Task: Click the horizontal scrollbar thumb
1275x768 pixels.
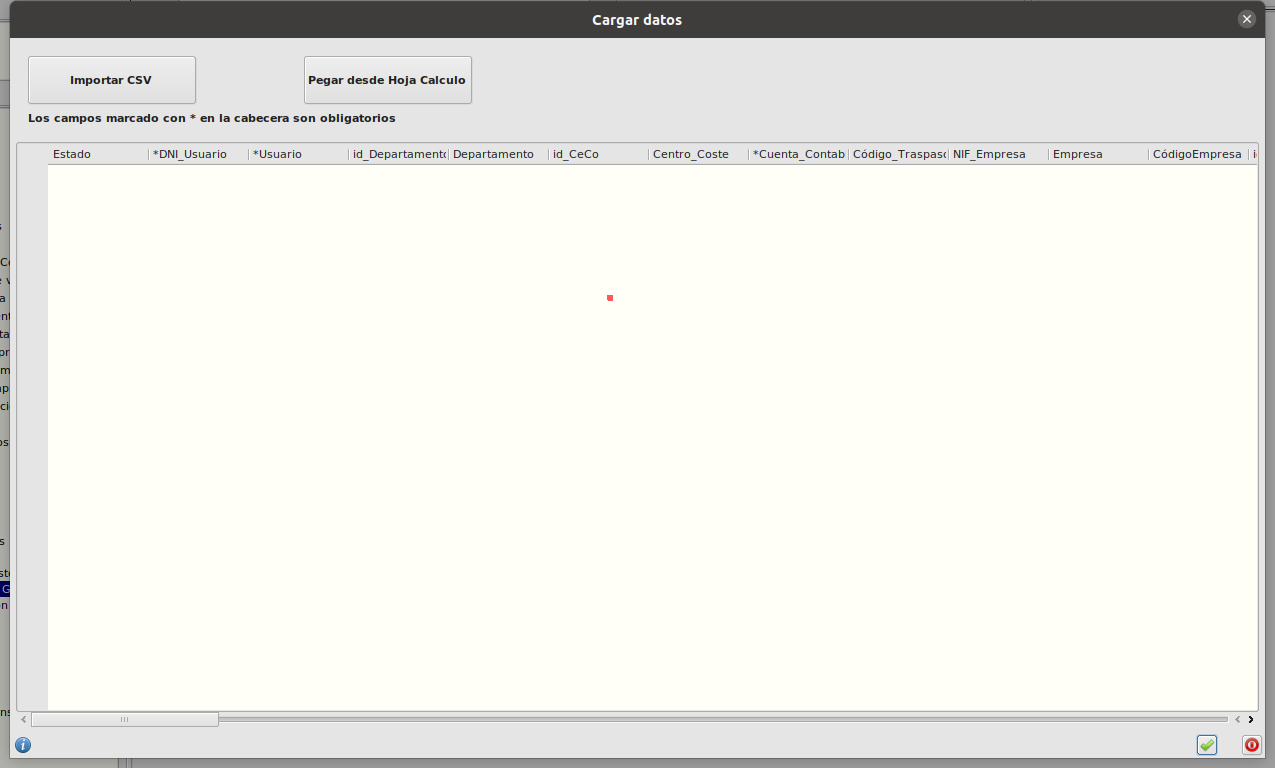Action: pyautogui.click(x=125, y=719)
